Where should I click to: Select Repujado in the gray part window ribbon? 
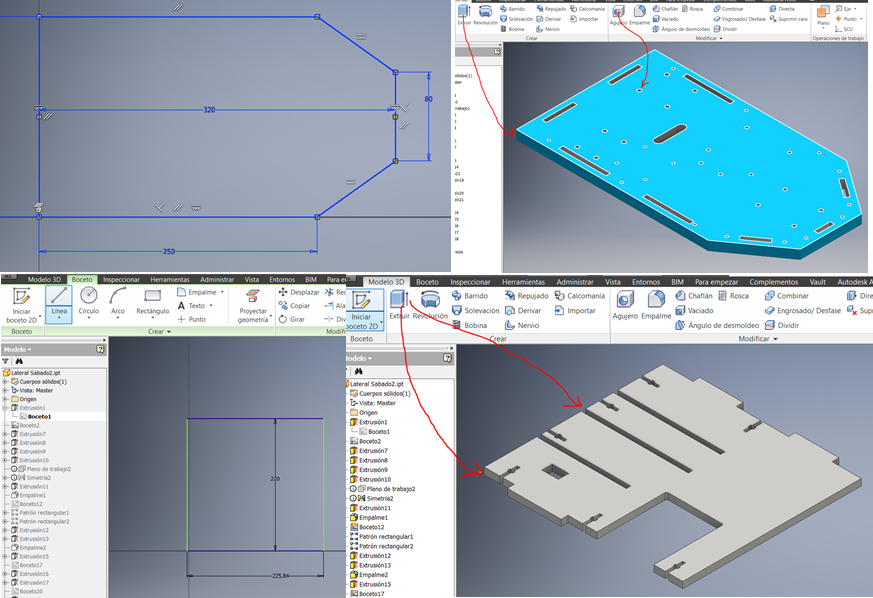point(527,296)
